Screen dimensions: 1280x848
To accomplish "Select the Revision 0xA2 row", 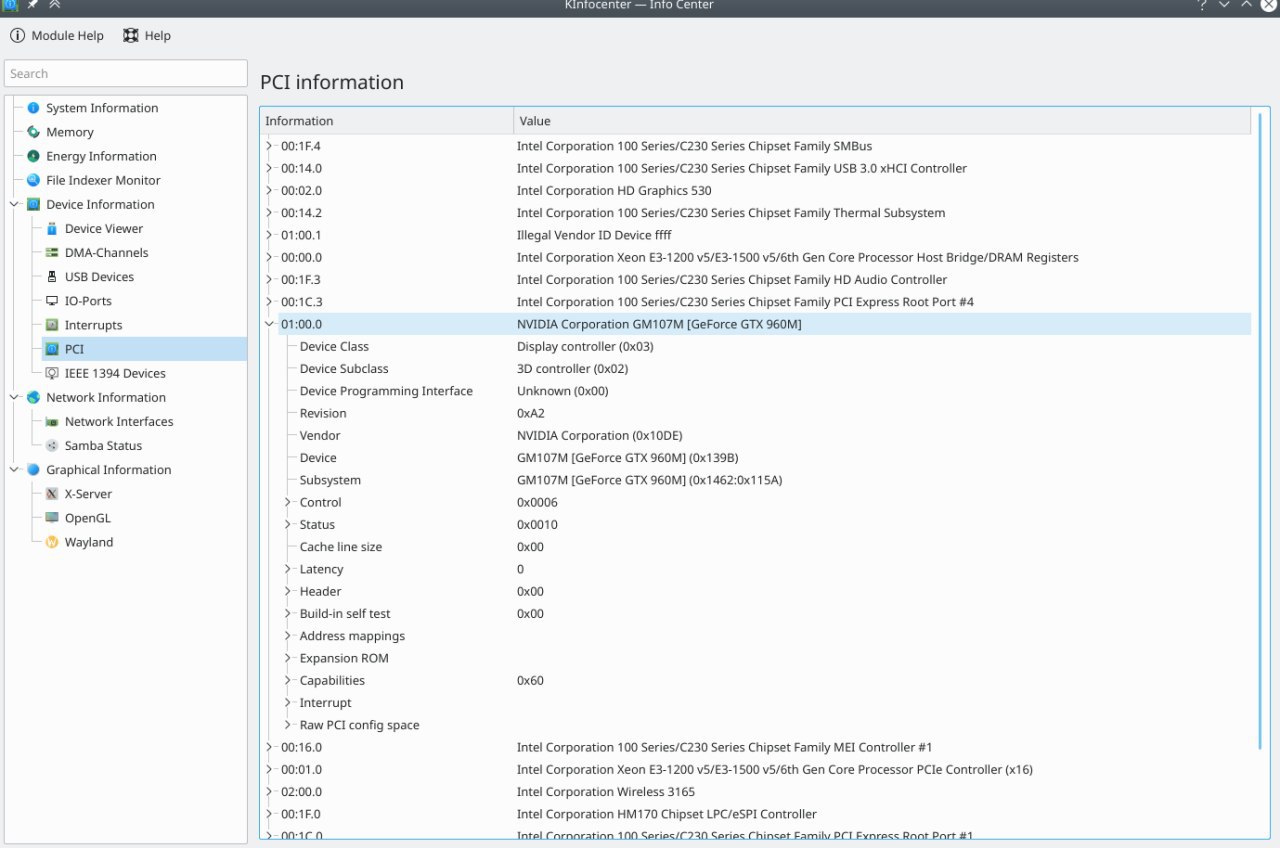I will click(x=755, y=413).
